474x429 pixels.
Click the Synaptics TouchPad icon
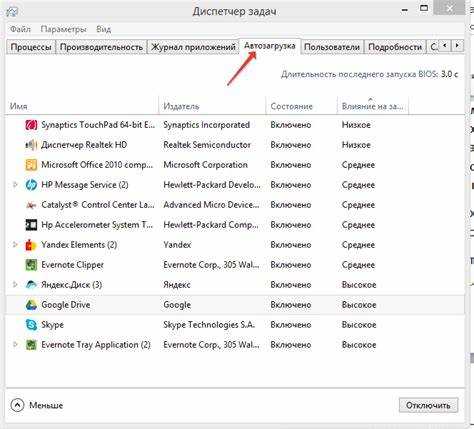point(31,125)
